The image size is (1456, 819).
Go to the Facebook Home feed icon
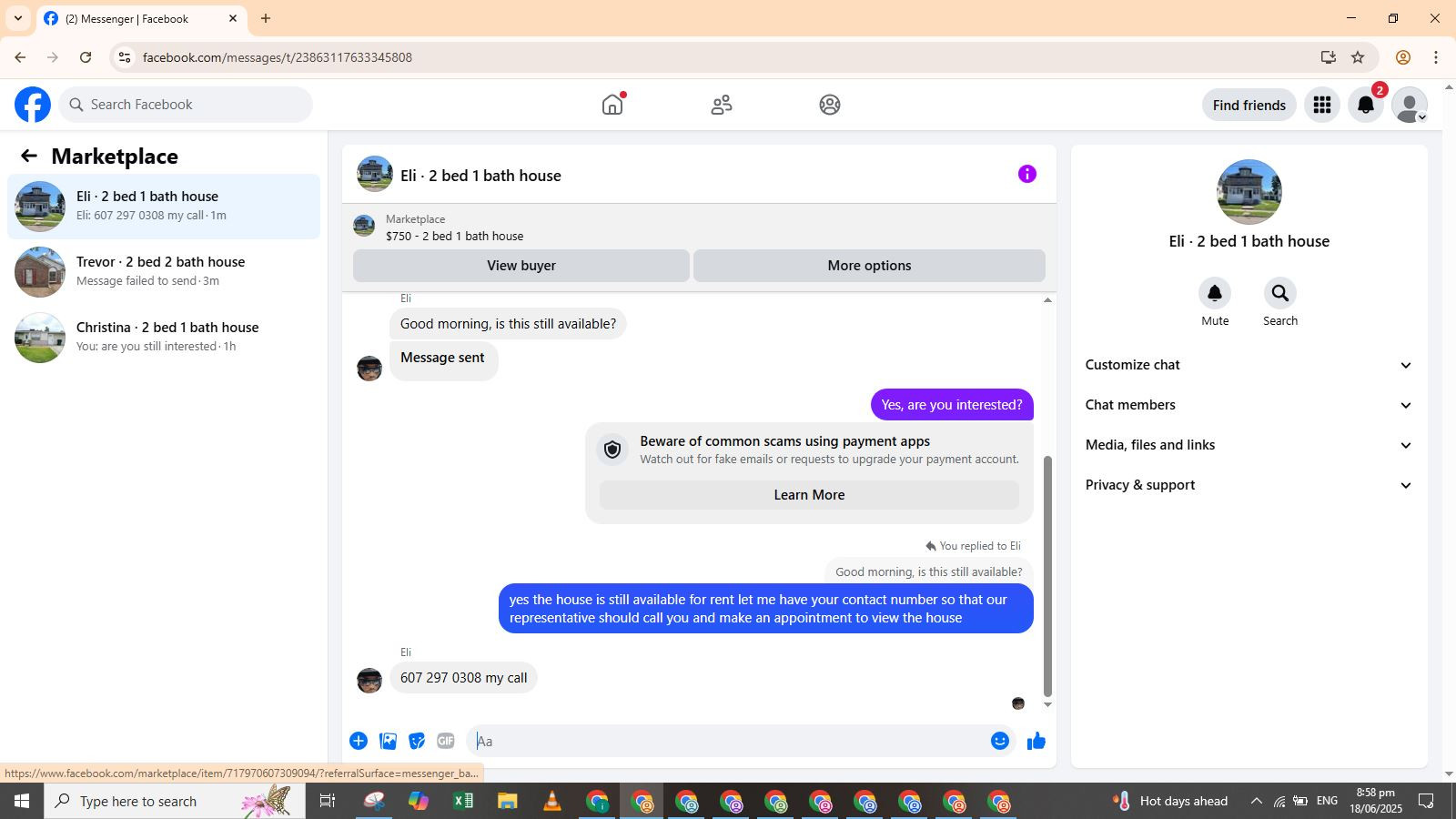[612, 105]
